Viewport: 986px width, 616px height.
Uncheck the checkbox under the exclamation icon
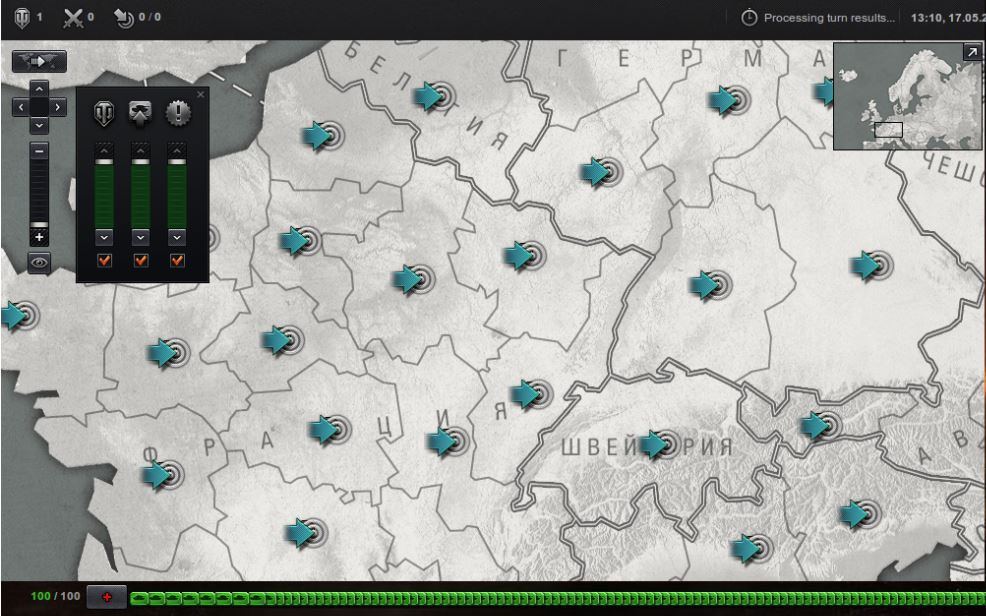click(x=177, y=261)
